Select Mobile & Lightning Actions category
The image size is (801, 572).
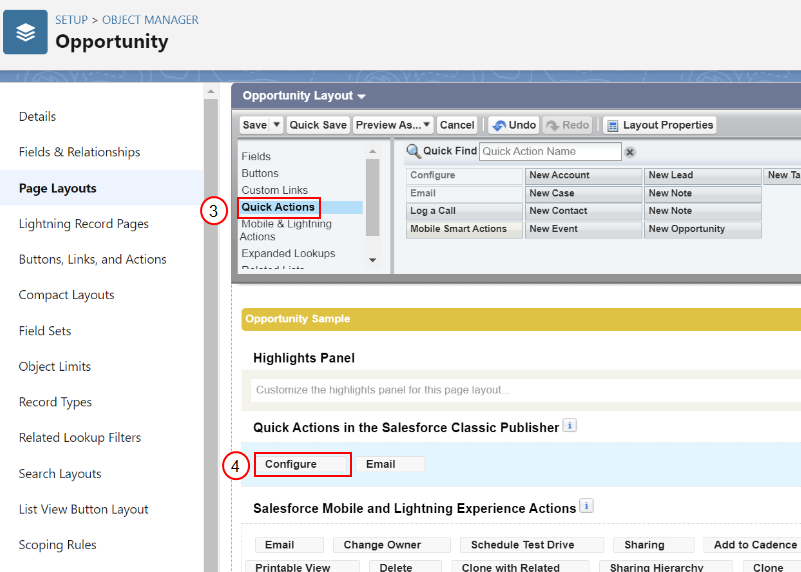point(286,230)
